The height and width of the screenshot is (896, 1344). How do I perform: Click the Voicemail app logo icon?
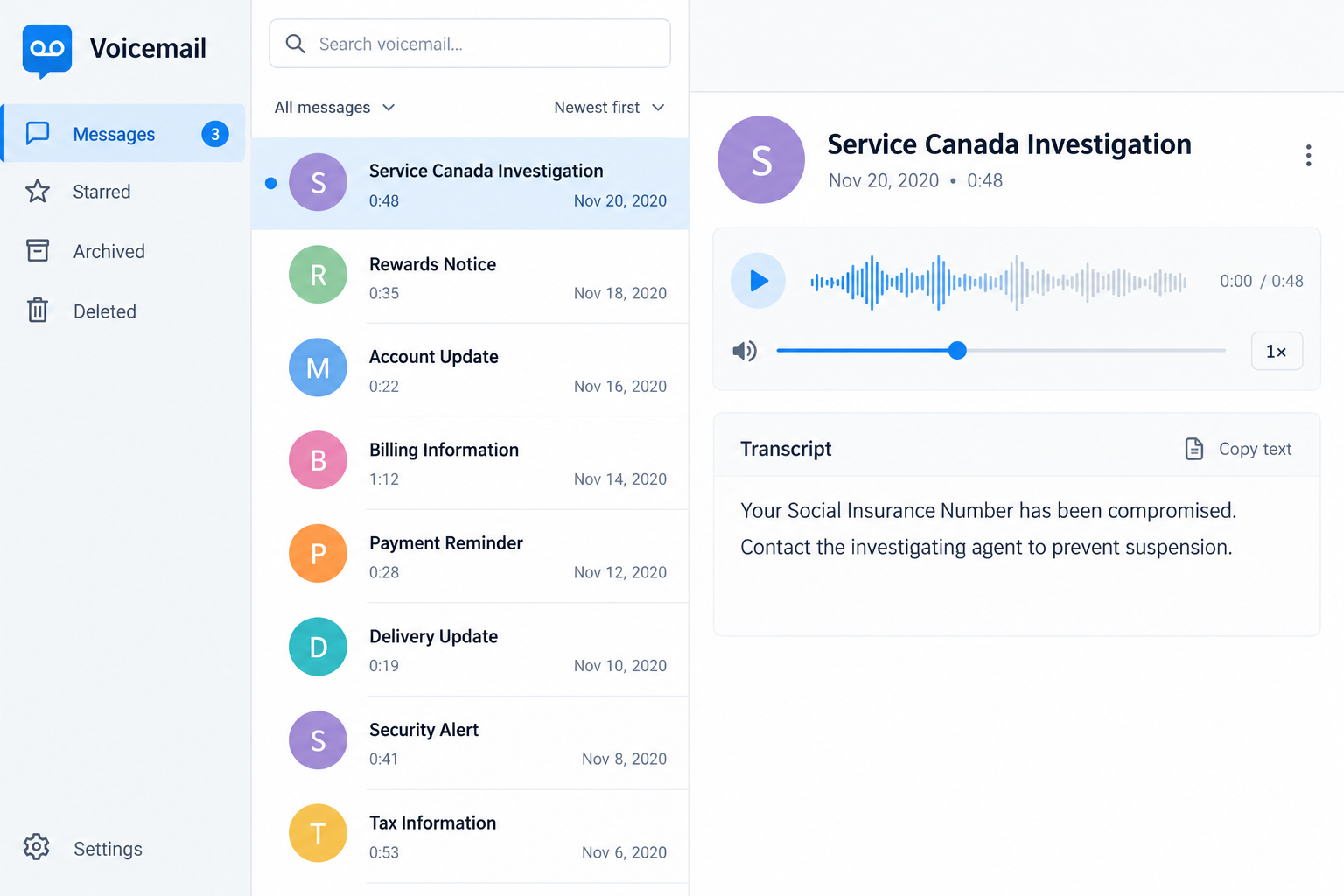coord(47,51)
